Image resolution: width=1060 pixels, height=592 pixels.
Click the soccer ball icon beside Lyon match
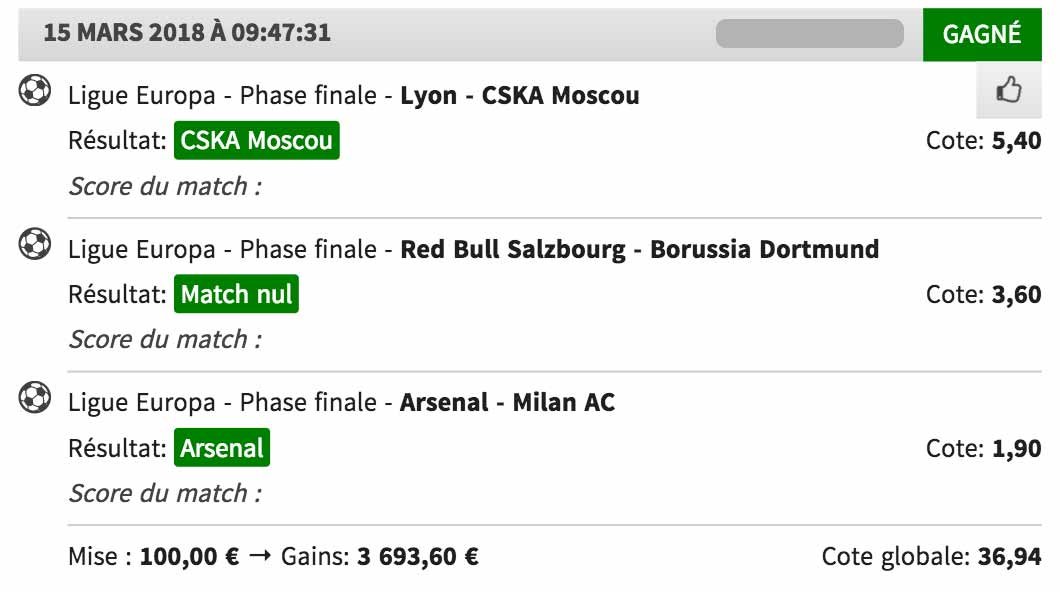coord(34,91)
